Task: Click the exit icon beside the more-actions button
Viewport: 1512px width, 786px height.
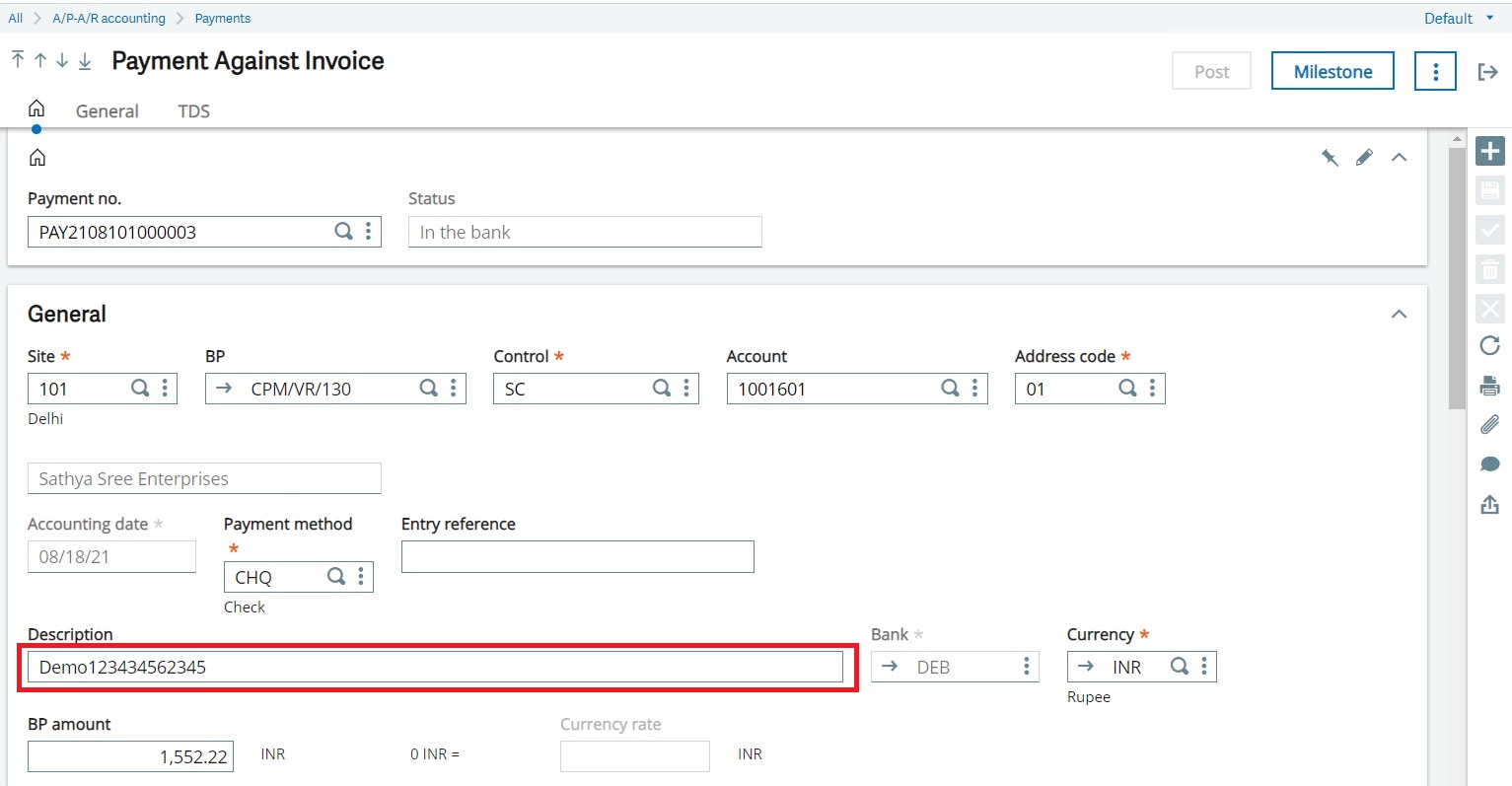Action: click(x=1487, y=72)
